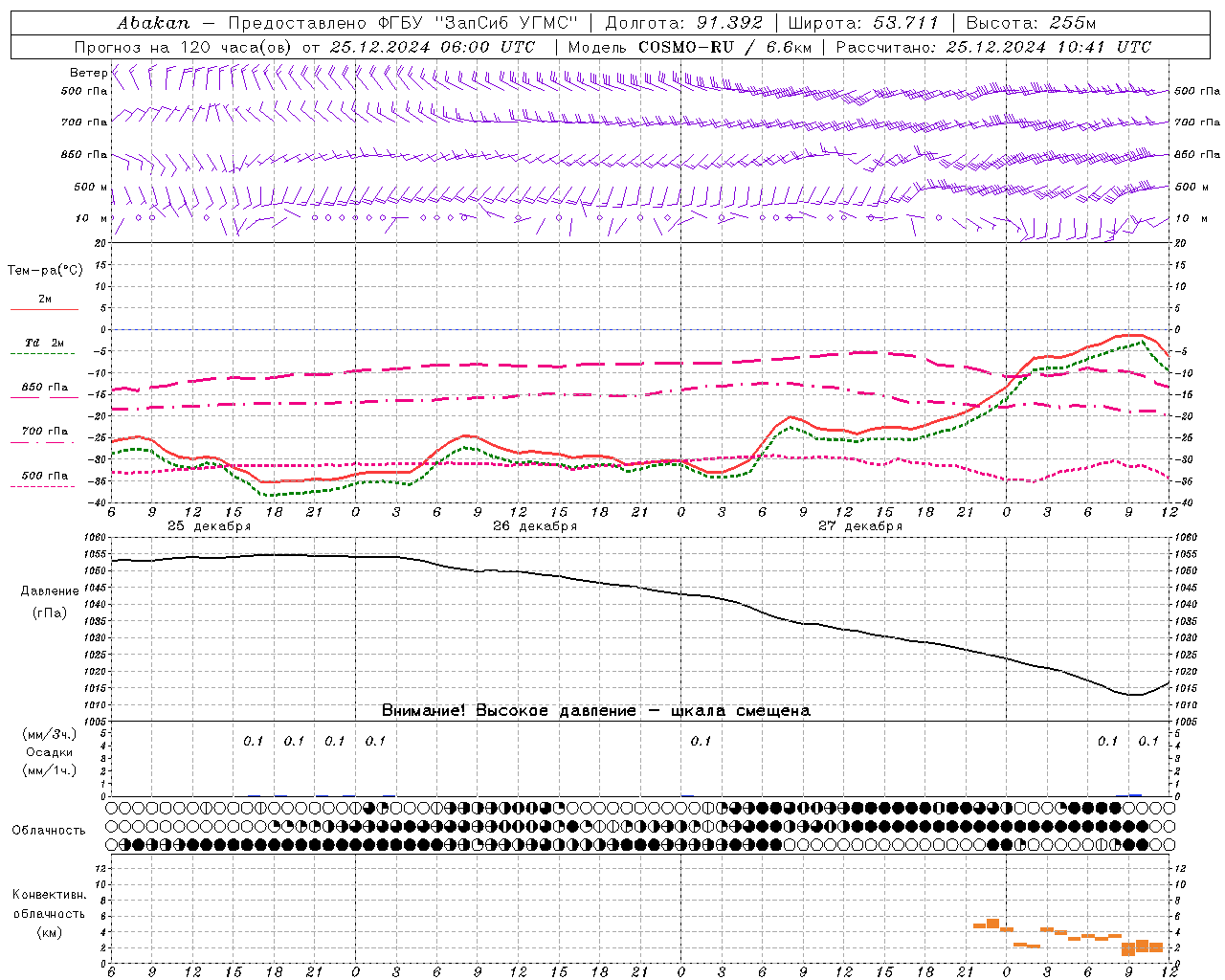This screenshot has height=980, width=1225.
Task: Click the "25 декабря" date label
Action: point(209,526)
